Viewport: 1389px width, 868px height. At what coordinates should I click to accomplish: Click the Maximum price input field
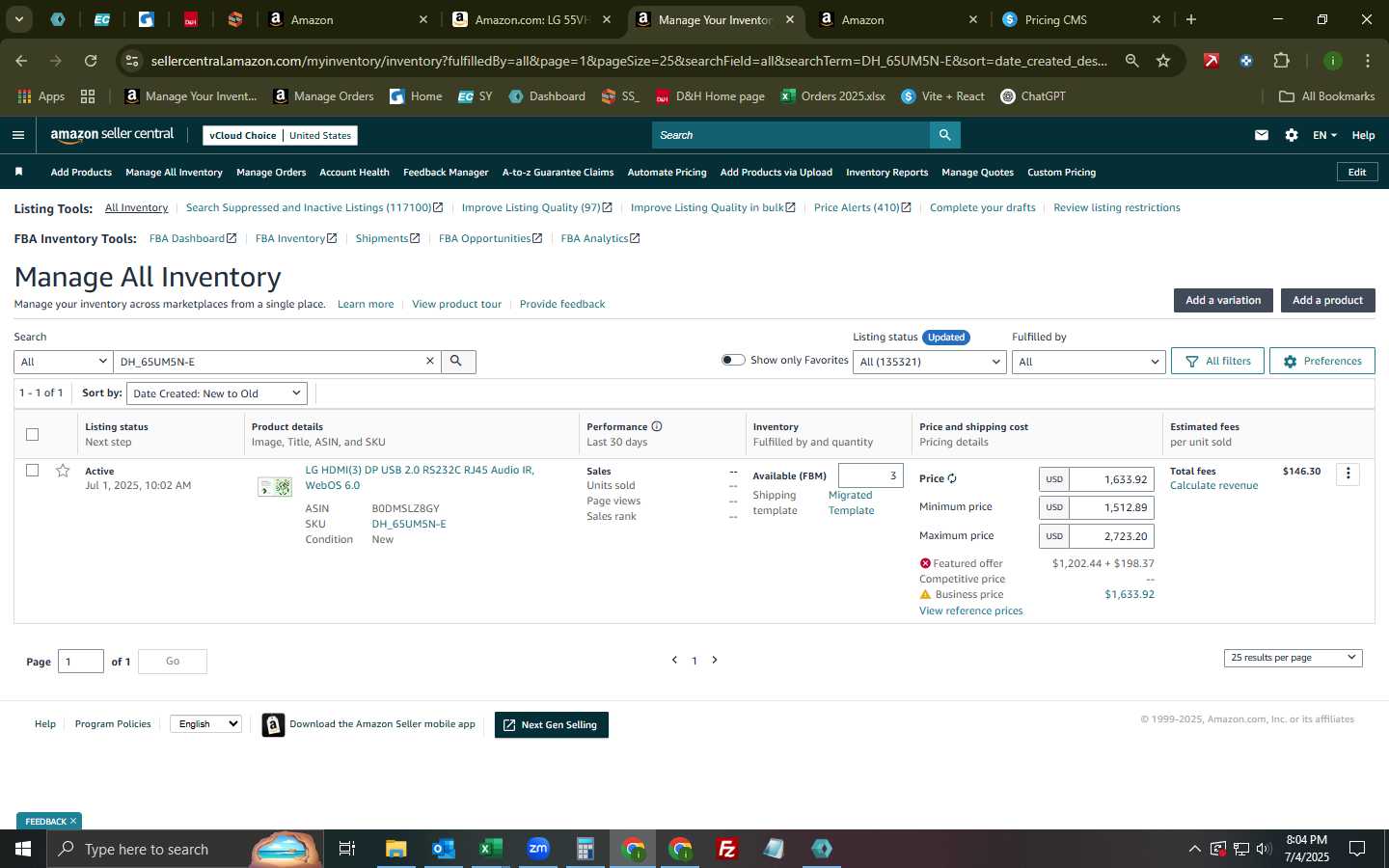click(1112, 536)
